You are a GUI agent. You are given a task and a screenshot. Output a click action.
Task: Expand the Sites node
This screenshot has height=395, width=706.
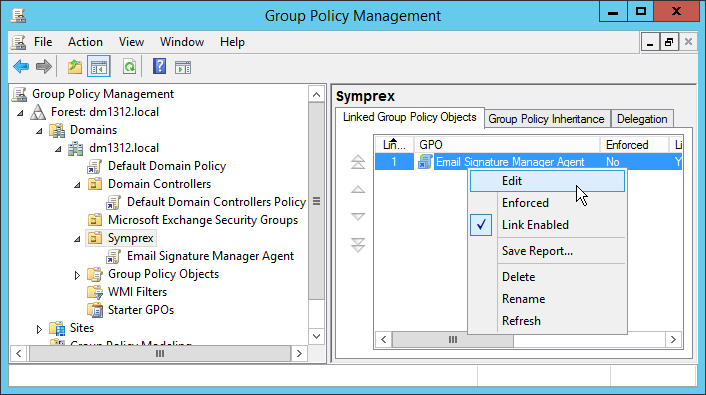coord(39,329)
